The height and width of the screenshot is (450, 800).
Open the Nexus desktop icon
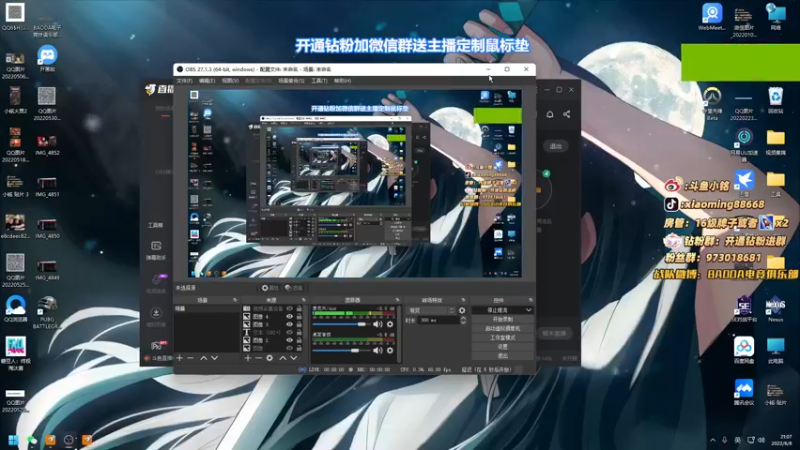tap(775, 309)
